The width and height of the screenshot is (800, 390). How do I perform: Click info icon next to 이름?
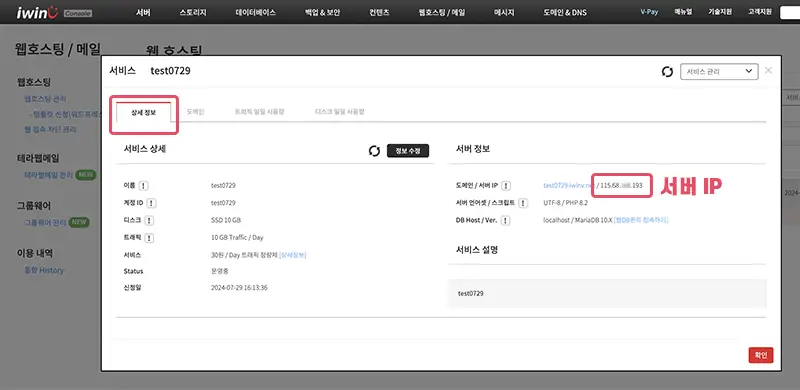(x=144, y=186)
